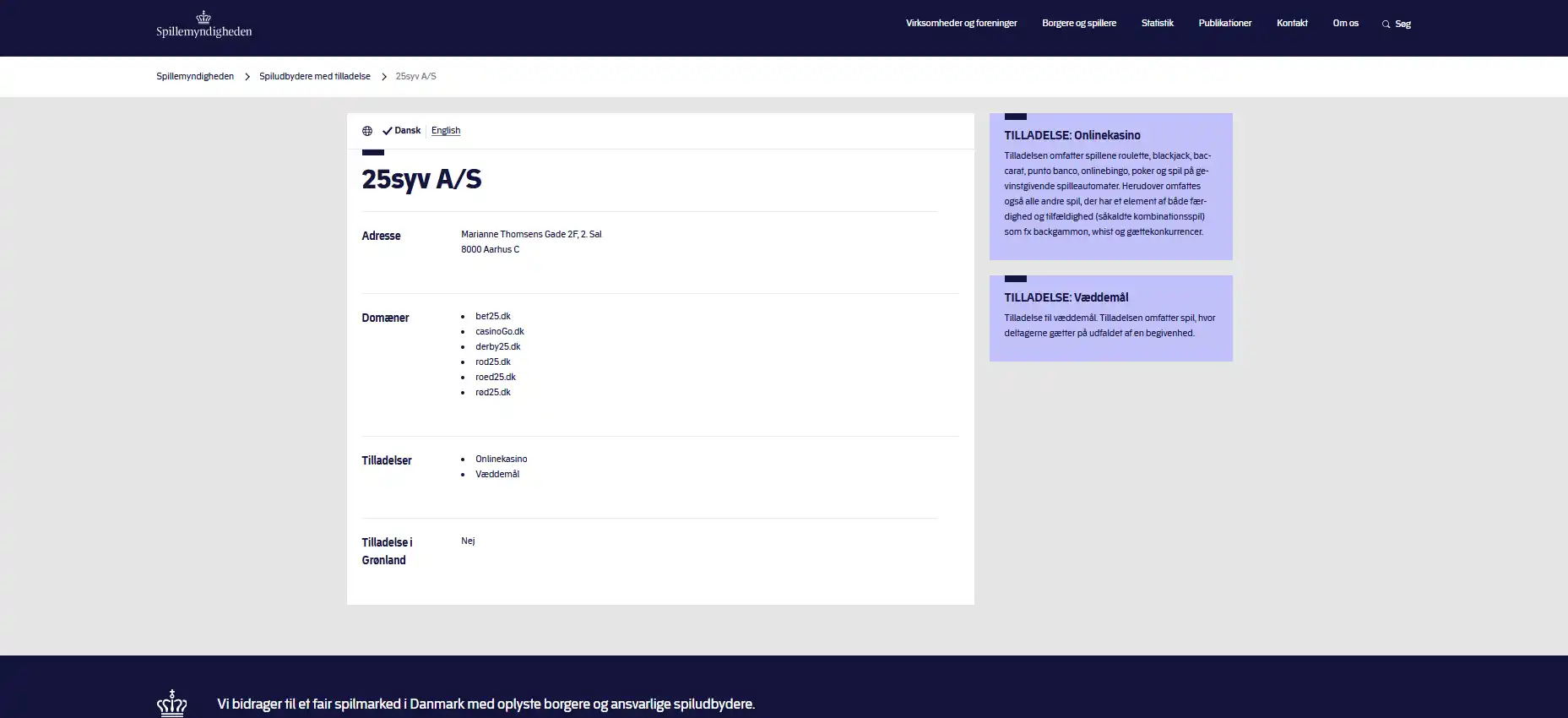Click the footer crown emblem
Screen dimensions: 1568x718
pos(172,704)
